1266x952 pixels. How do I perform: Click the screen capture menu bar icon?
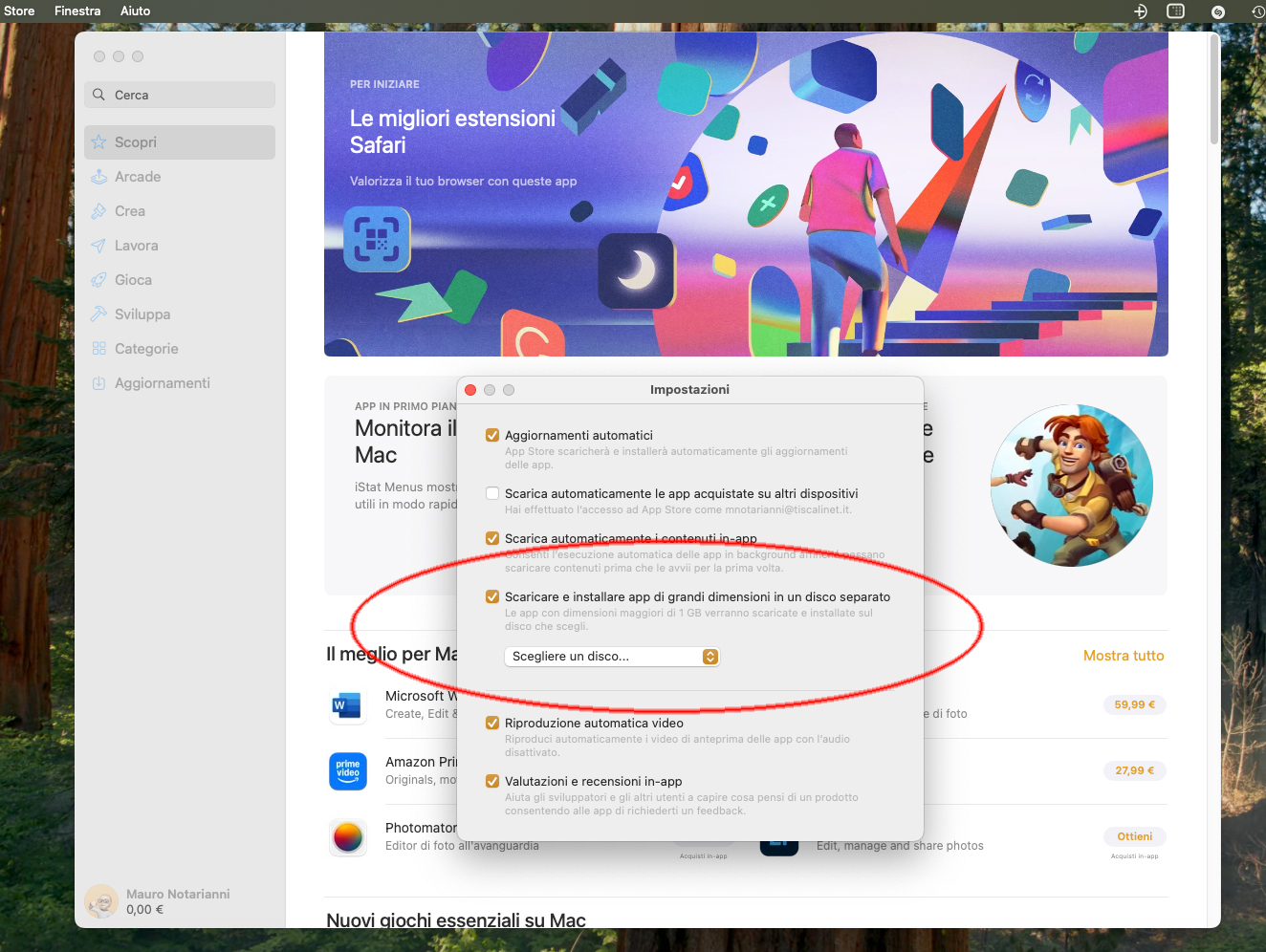pyautogui.click(x=1176, y=11)
